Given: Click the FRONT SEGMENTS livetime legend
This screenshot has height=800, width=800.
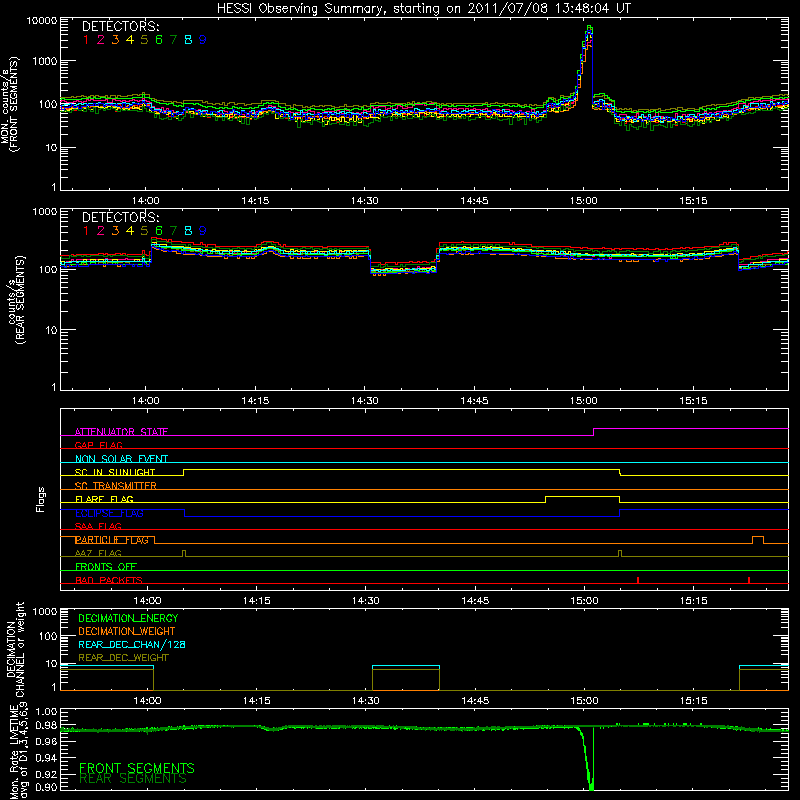Looking at the screenshot, I should 137,768.
